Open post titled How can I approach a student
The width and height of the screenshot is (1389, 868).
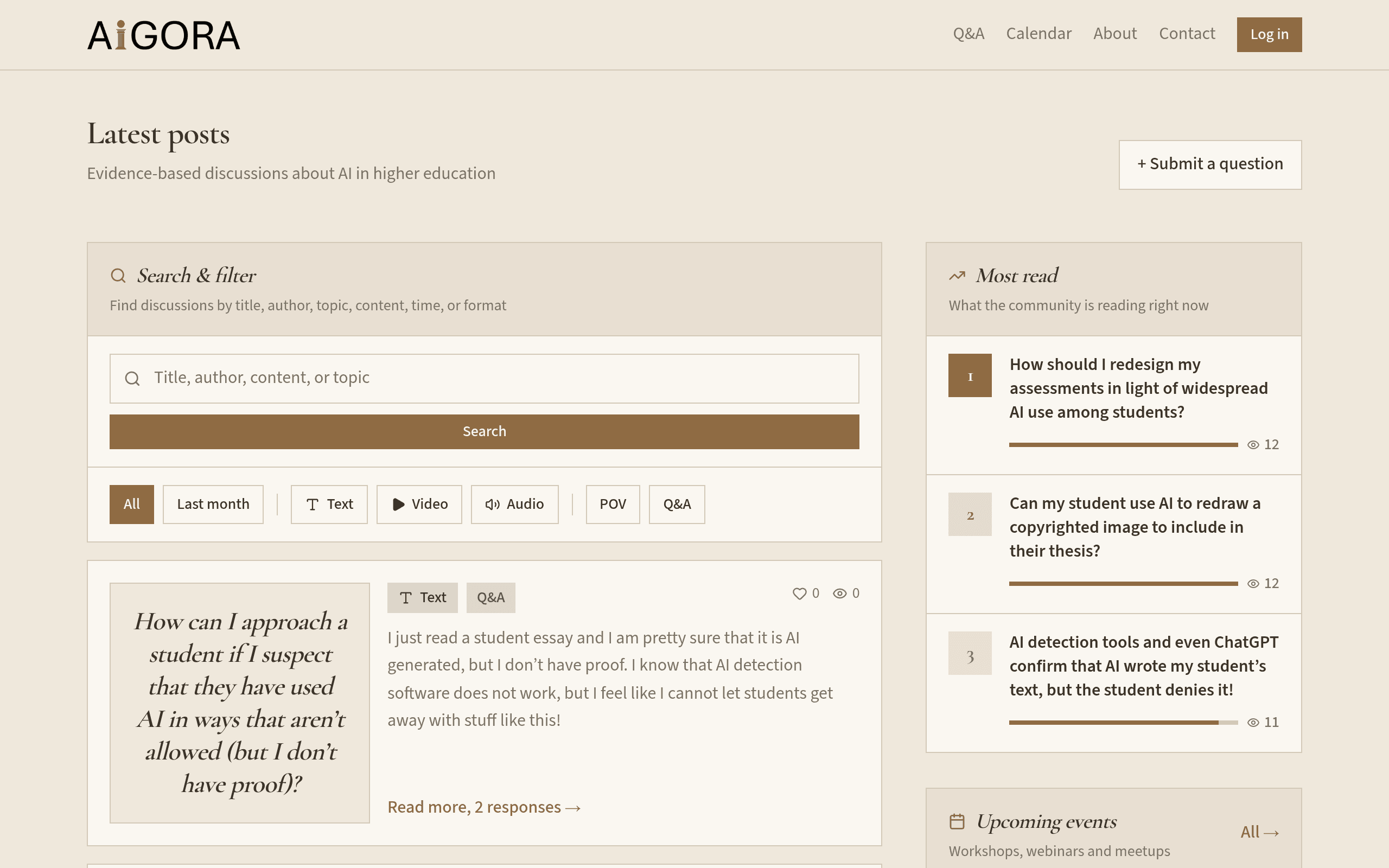[x=240, y=703]
